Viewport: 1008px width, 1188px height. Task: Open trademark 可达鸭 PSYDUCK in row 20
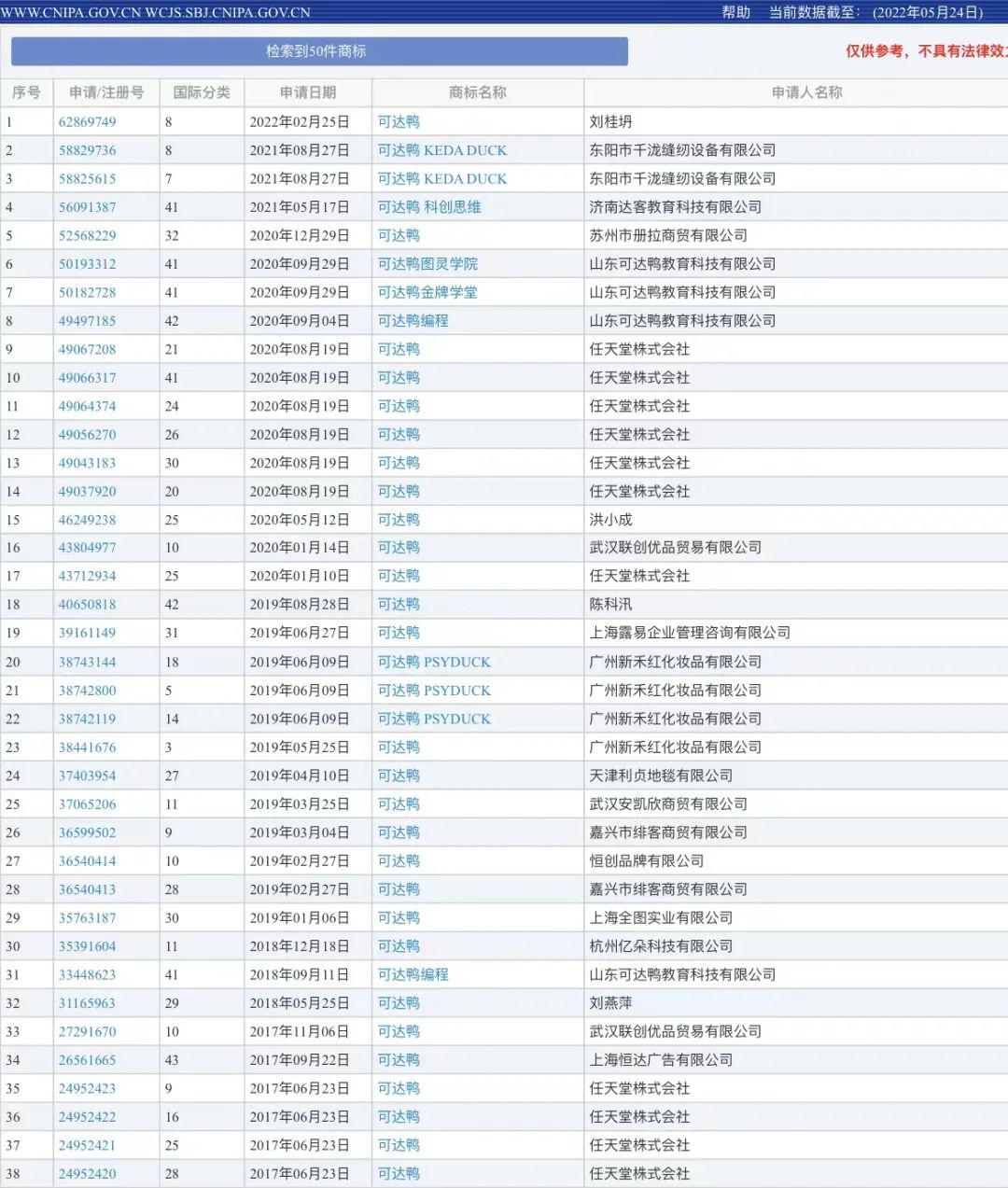pos(434,663)
